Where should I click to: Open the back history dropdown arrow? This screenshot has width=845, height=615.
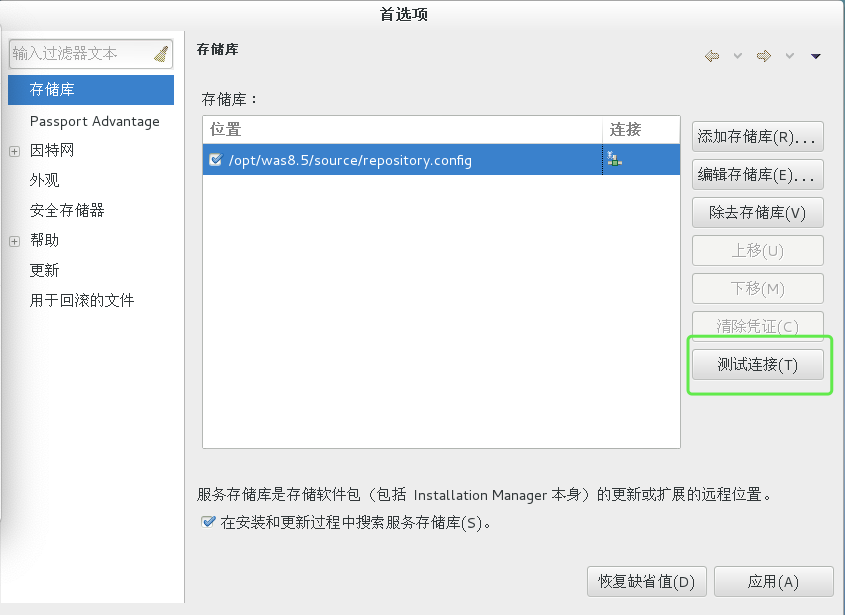coord(738,56)
